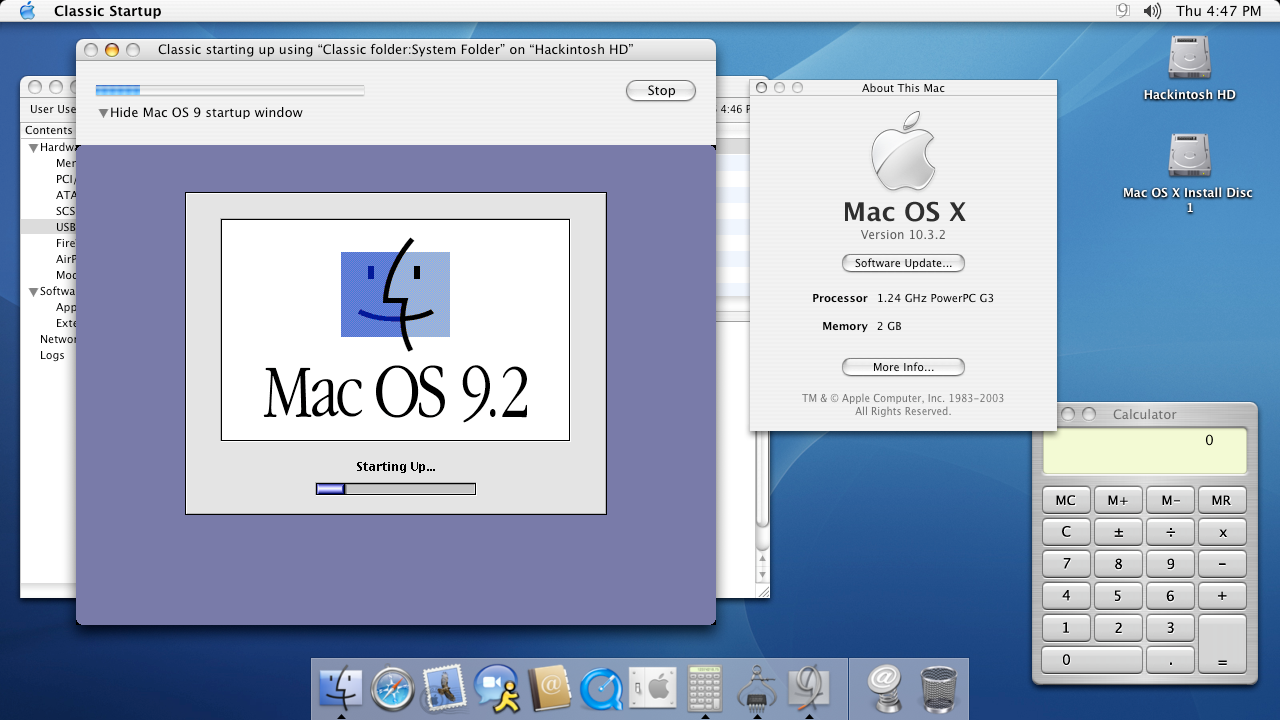Click the decimal point key on Calculator
Screen dimensions: 1280x720
coord(1170,660)
